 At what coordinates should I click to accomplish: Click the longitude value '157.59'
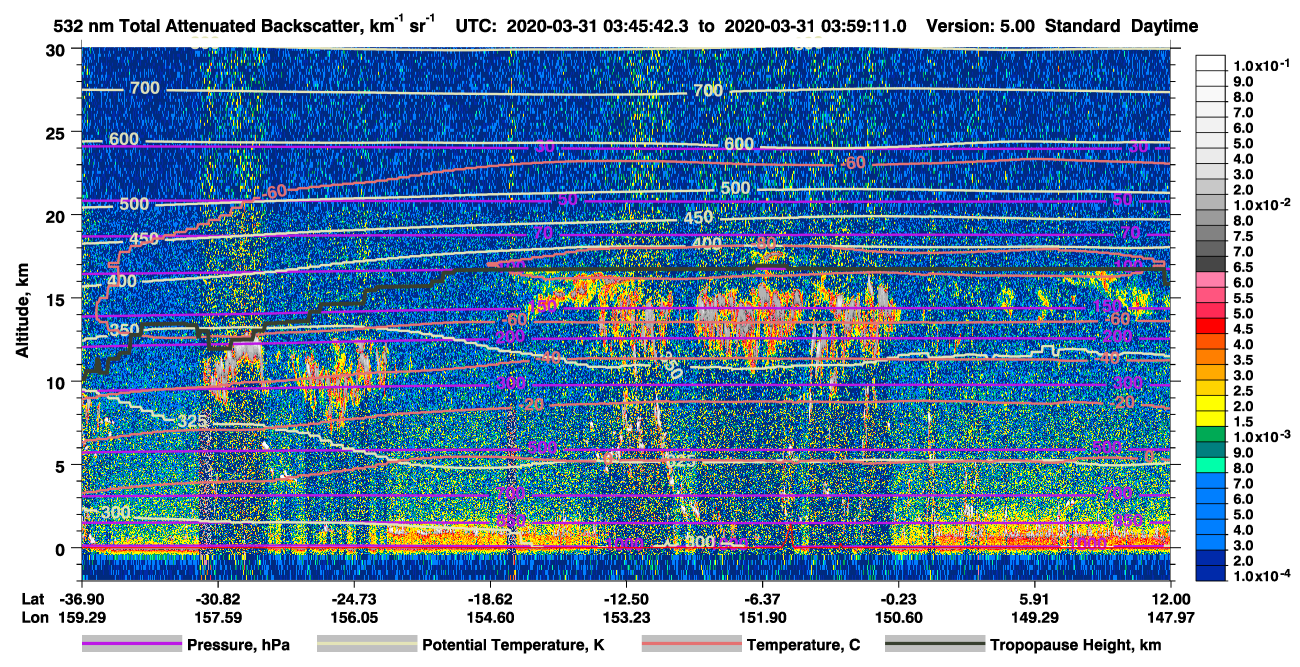(x=218, y=617)
